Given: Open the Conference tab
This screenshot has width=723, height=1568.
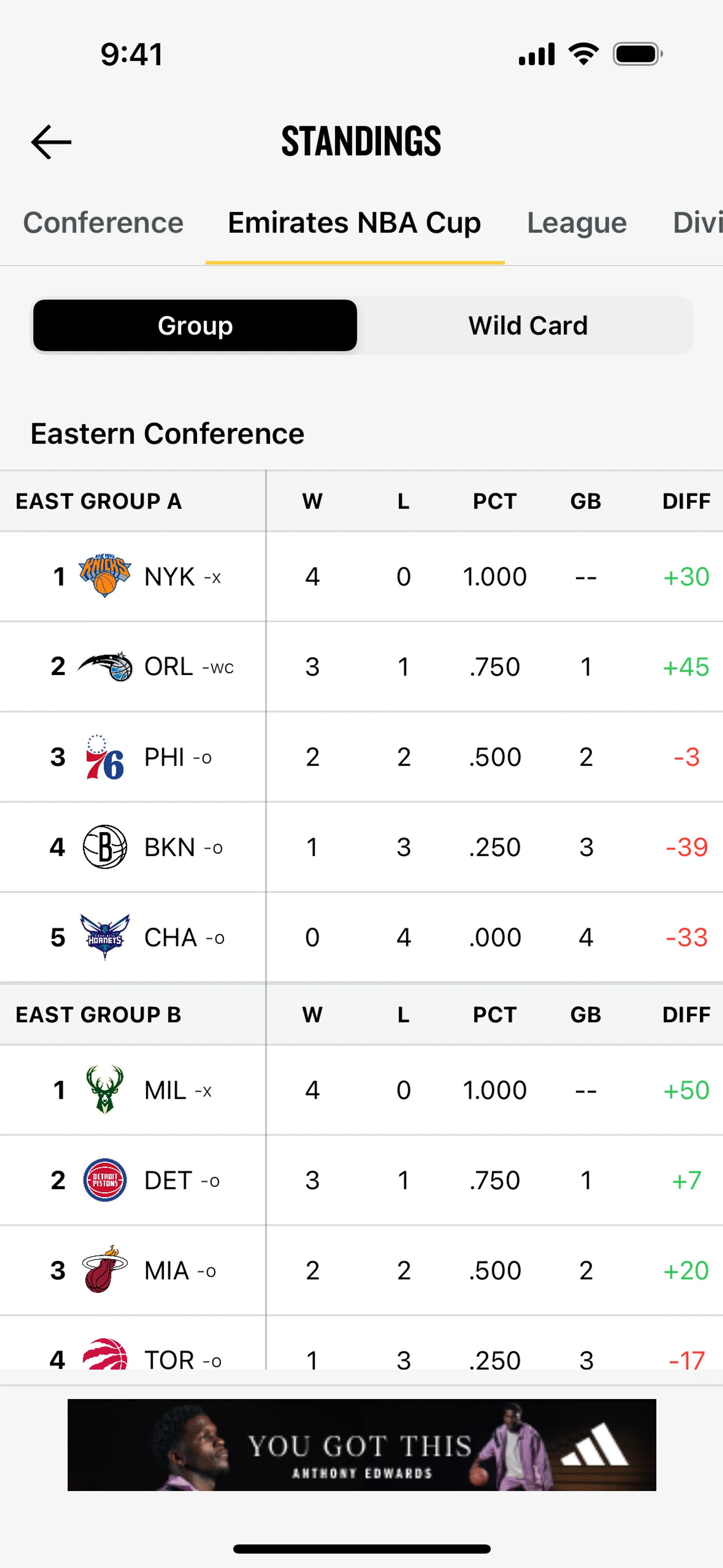Looking at the screenshot, I should (103, 223).
